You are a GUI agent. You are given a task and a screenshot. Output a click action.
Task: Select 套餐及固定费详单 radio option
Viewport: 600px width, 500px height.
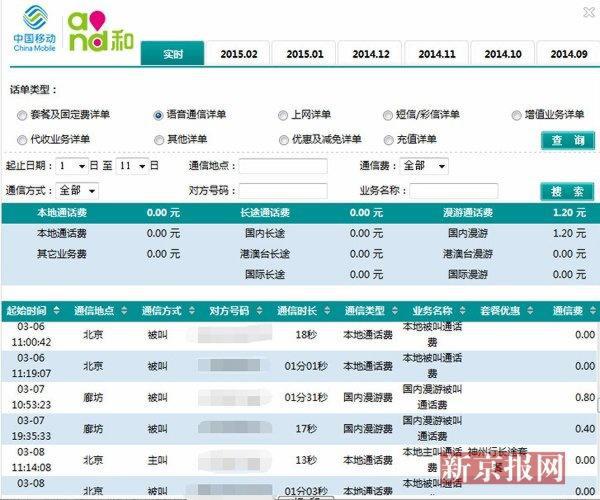coord(23,115)
